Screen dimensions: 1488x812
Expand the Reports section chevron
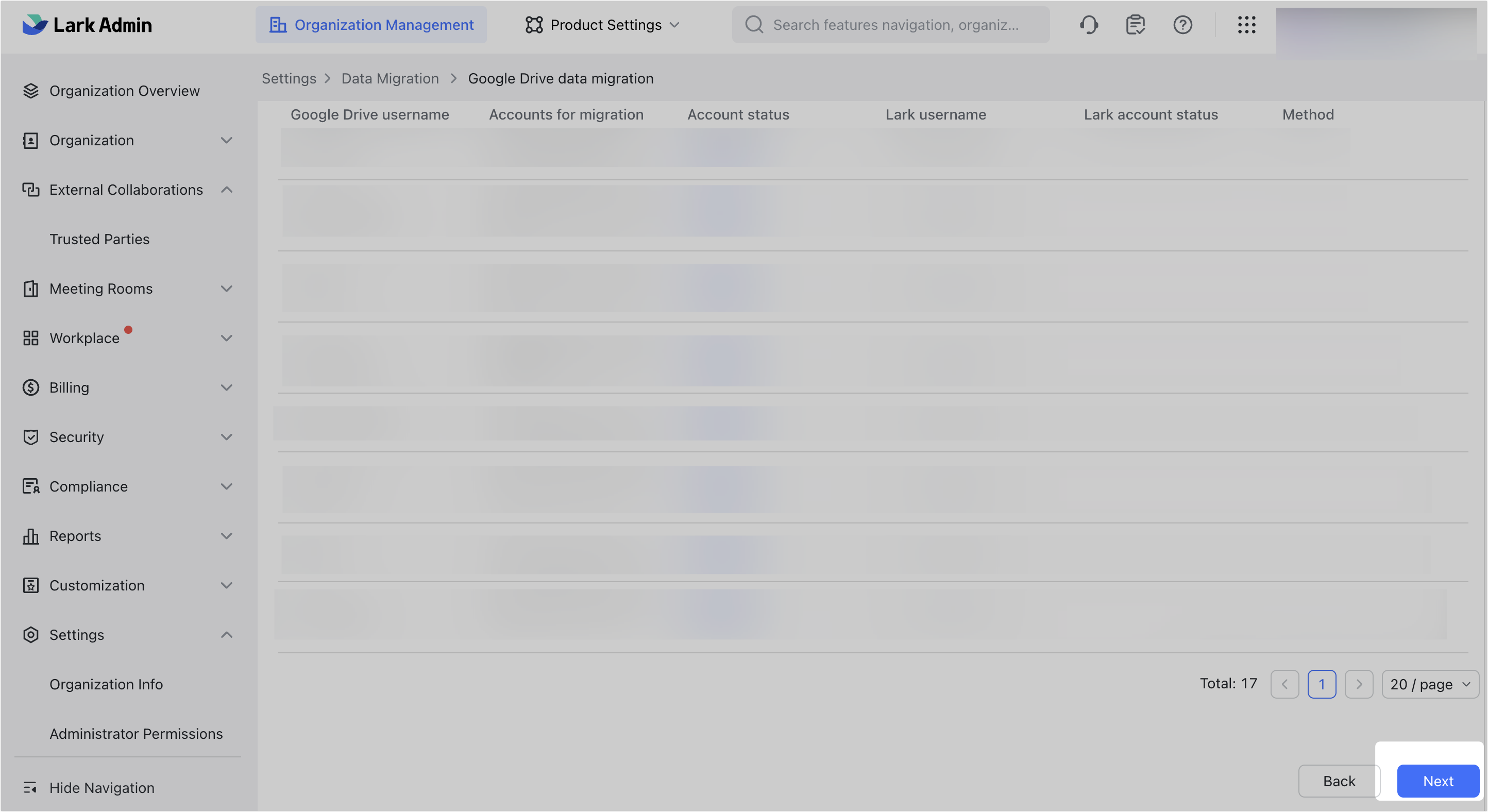tap(226, 536)
